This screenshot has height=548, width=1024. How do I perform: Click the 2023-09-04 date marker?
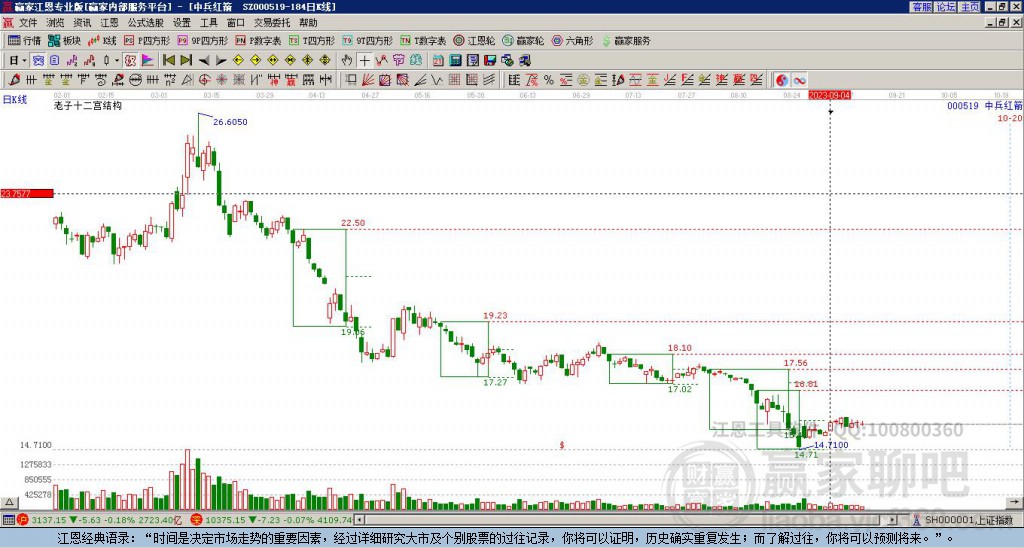(x=829, y=95)
